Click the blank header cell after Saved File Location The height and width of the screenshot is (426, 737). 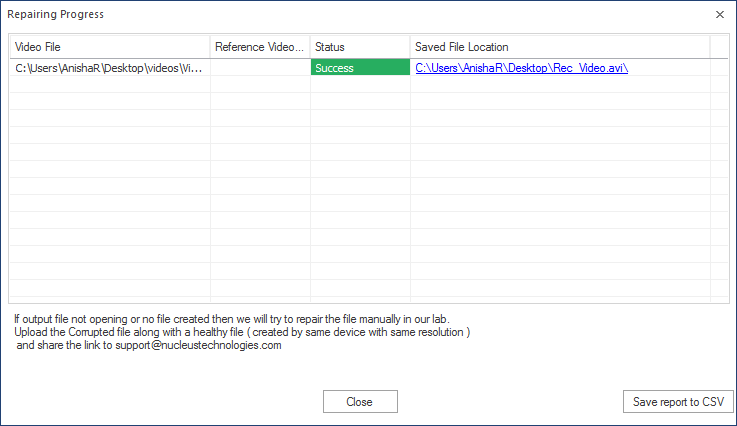coord(719,47)
